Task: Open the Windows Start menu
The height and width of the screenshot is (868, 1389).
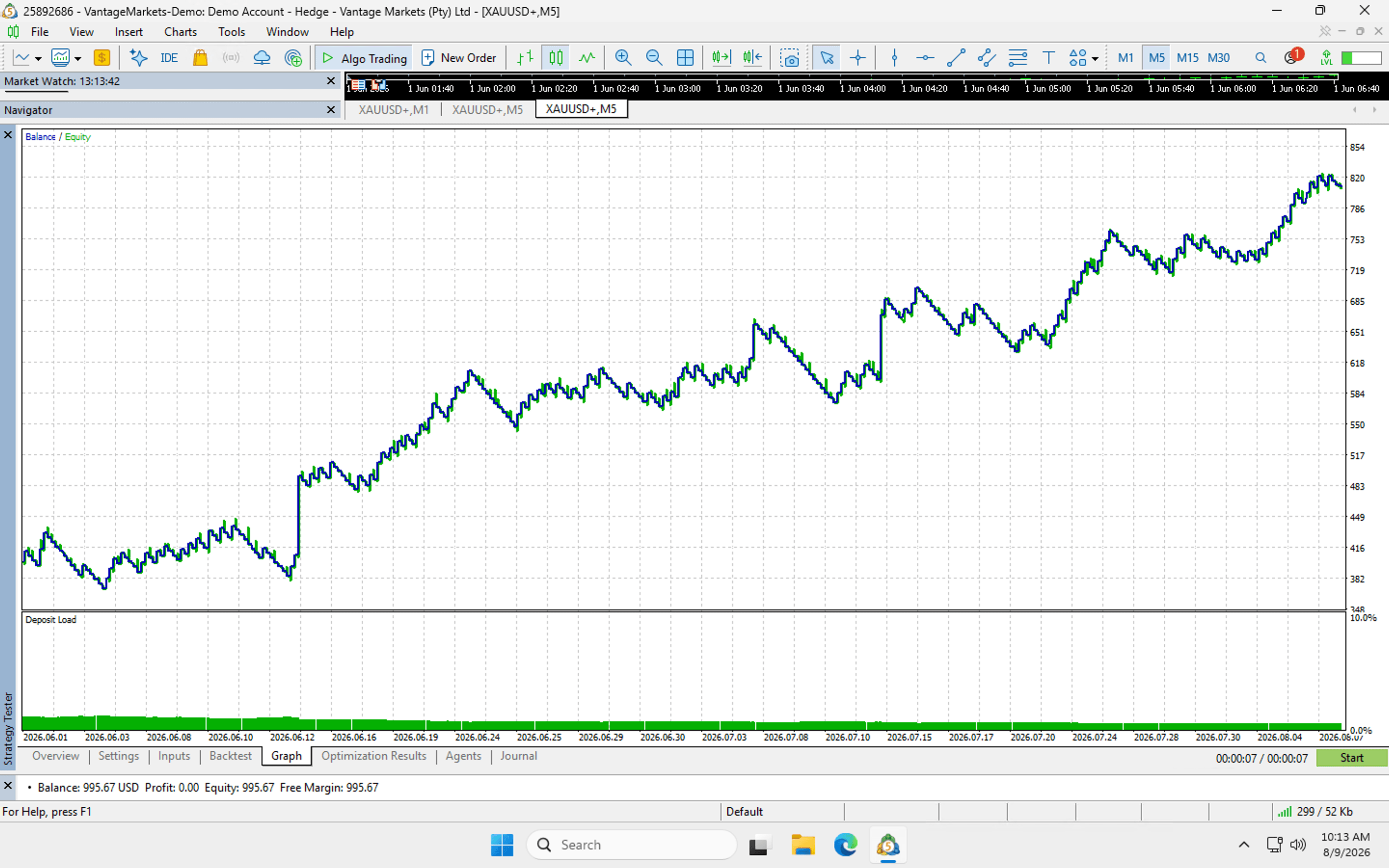Action: [x=502, y=845]
